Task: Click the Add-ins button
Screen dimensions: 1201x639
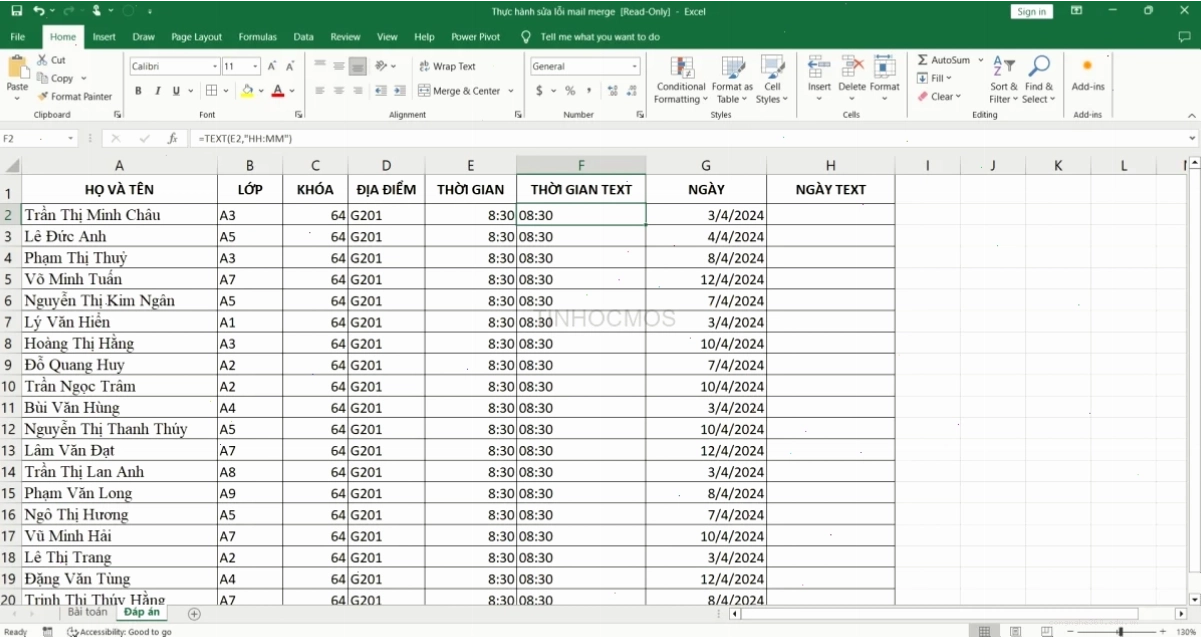Action: (x=1088, y=75)
